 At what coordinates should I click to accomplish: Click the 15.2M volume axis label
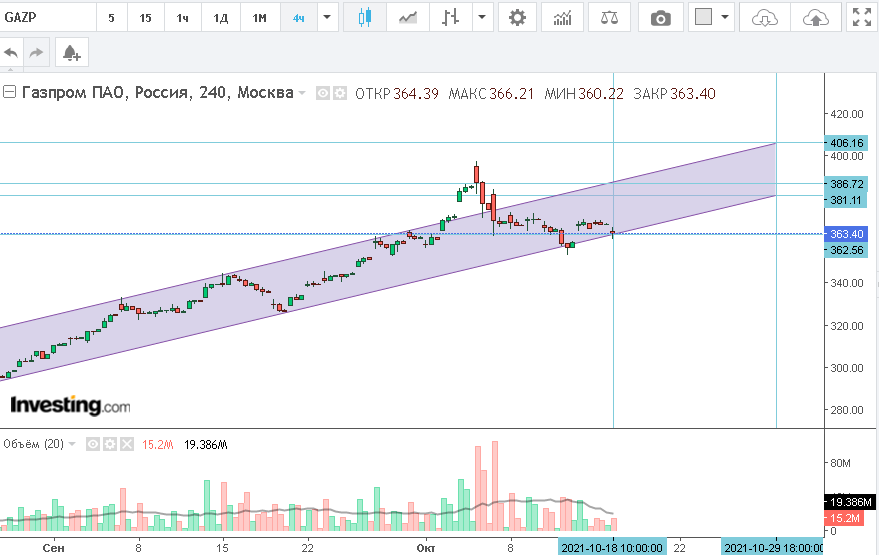click(844, 518)
